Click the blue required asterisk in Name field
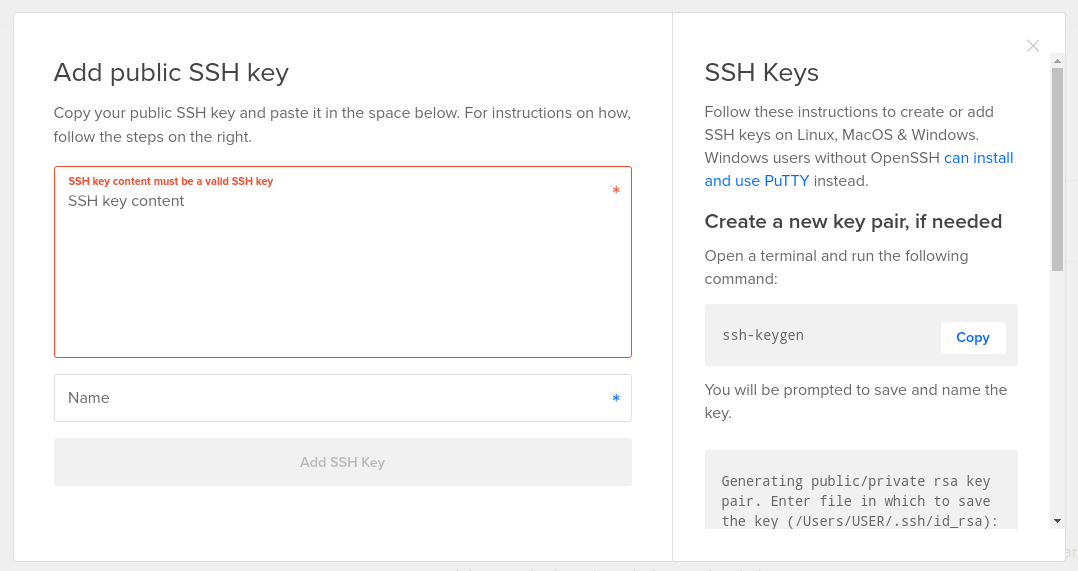1078x571 pixels. coord(616,399)
